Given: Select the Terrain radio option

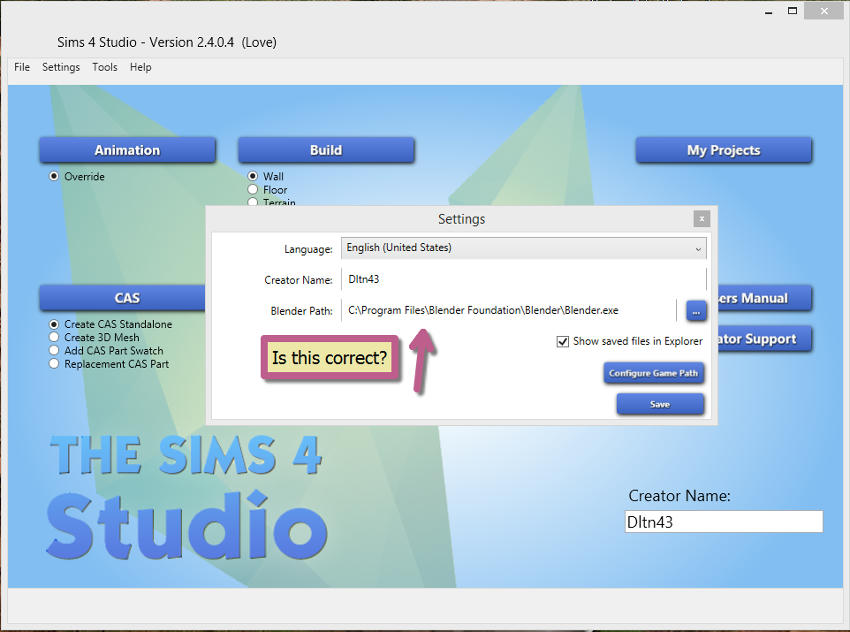Looking at the screenshot, I should [x=253, y=202].
